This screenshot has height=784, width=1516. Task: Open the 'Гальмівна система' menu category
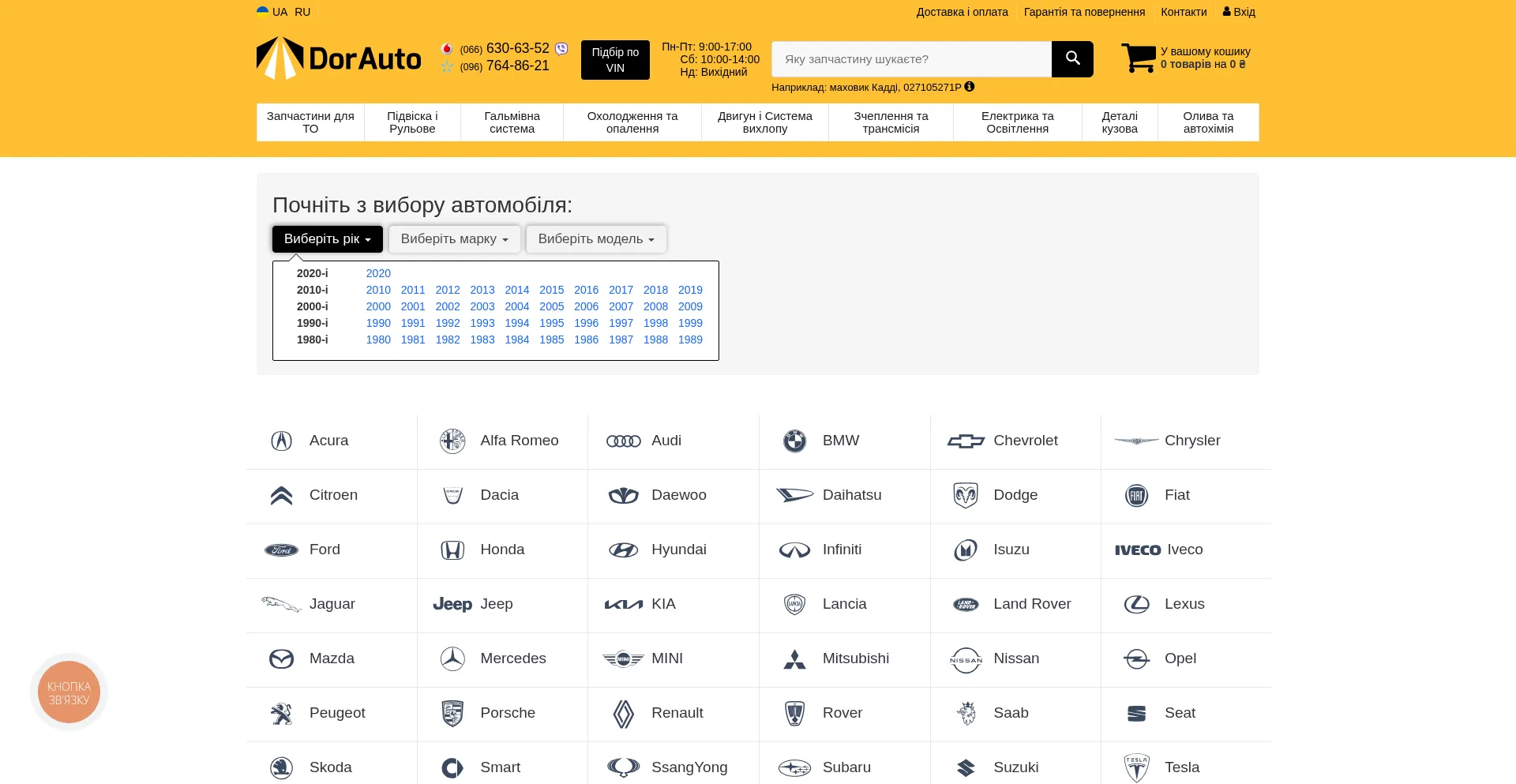(x=512, y=122)
